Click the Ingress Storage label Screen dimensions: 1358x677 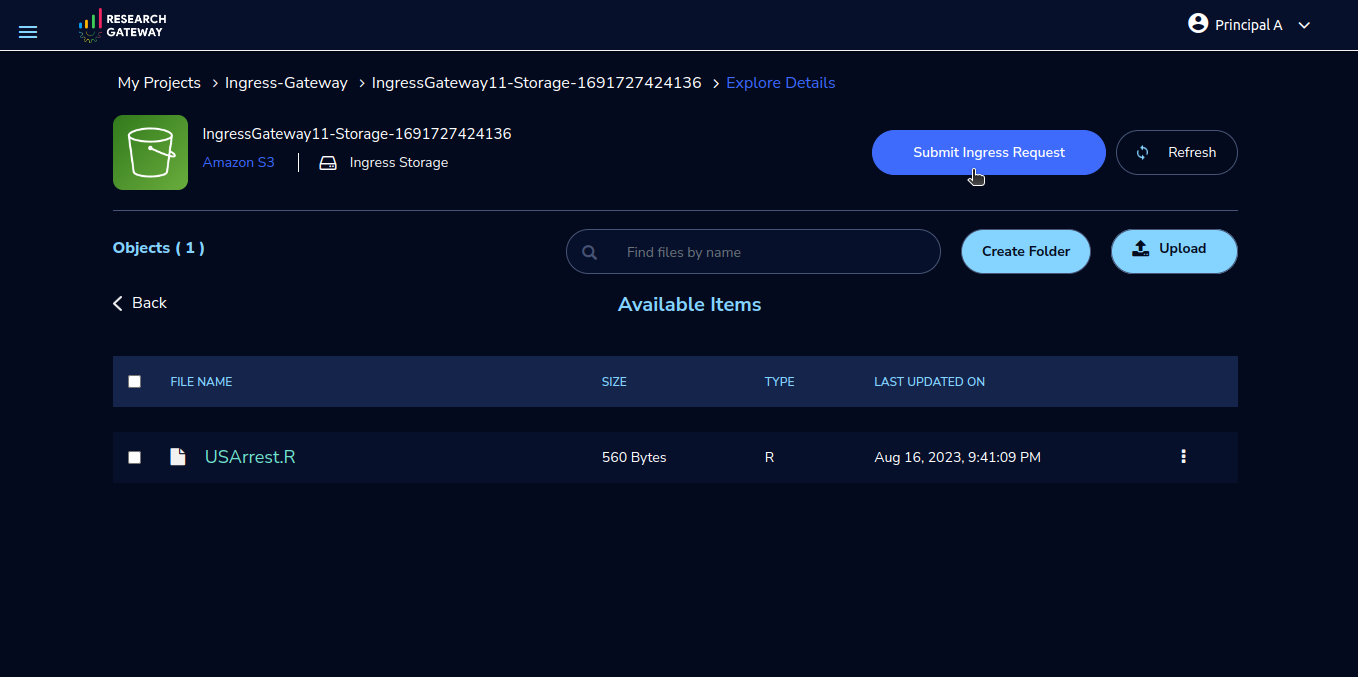(x=399, y=162)
